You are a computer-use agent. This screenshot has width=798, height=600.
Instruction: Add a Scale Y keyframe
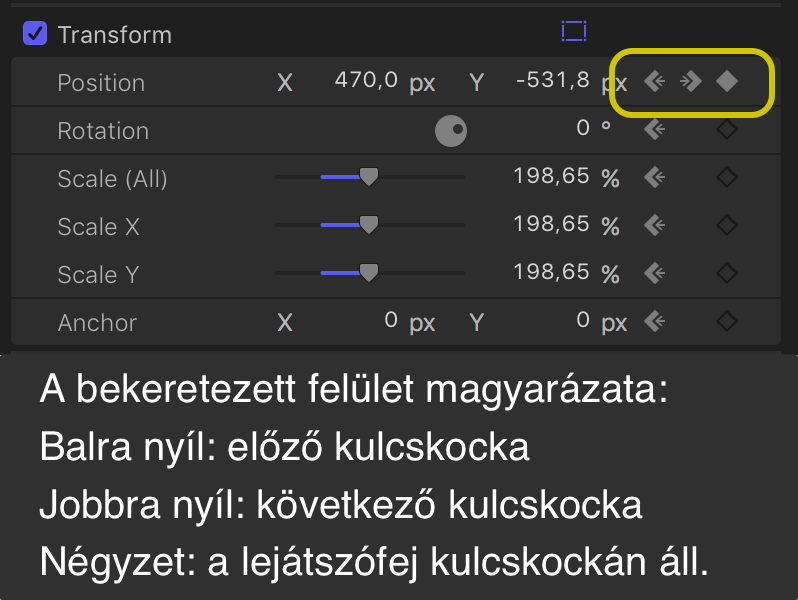coord(727,273)
